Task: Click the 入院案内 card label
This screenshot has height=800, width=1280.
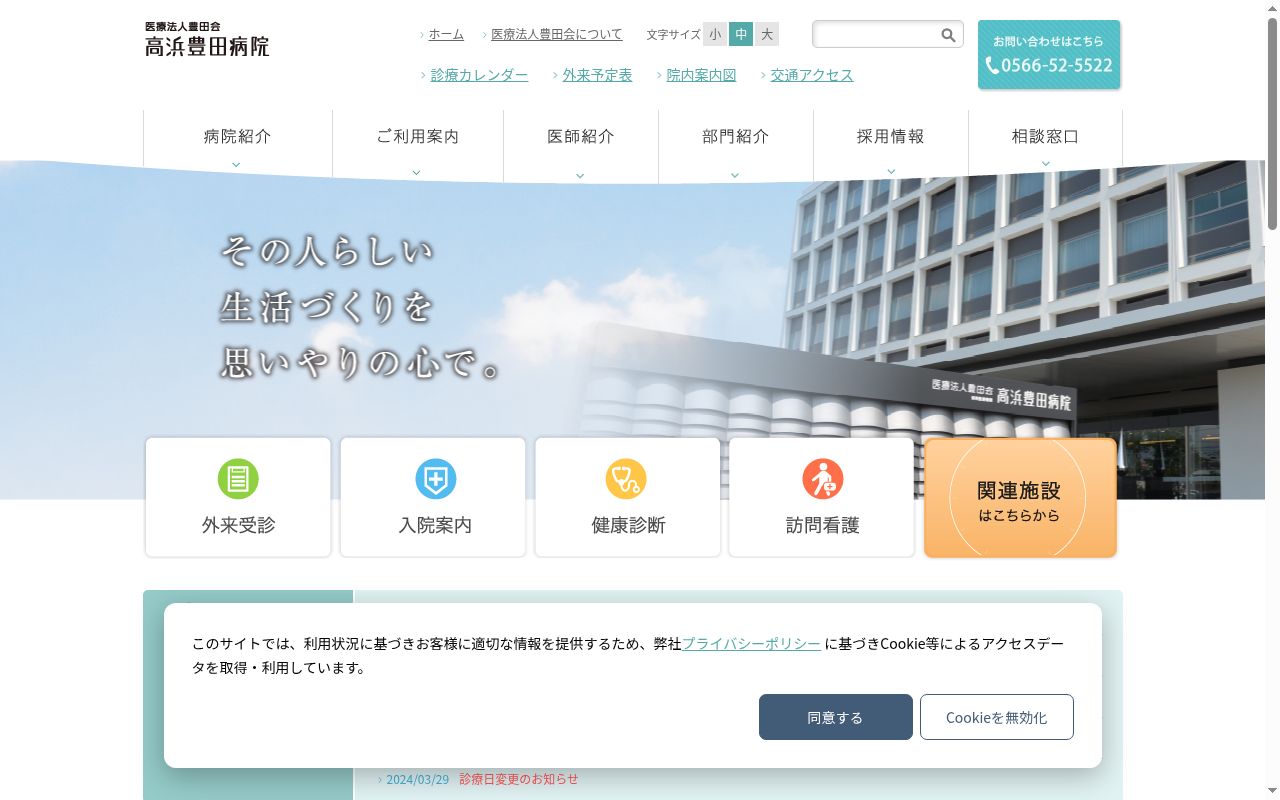Action: pyautogui.click(x=435, y=525)
